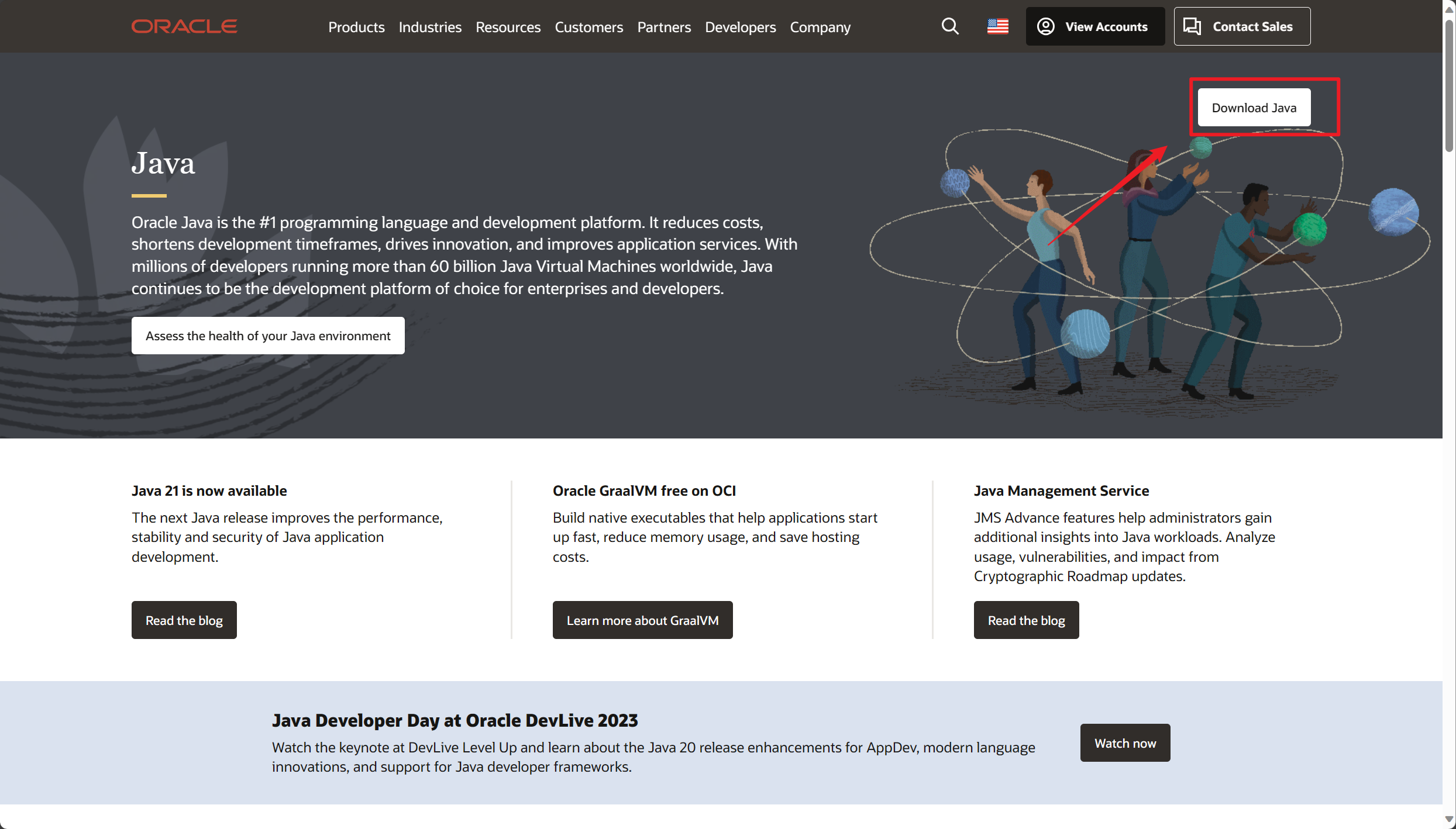This screenshot has width=1456, height=829.
Task: Click the Oracle logo
Action: click(184, 26)
